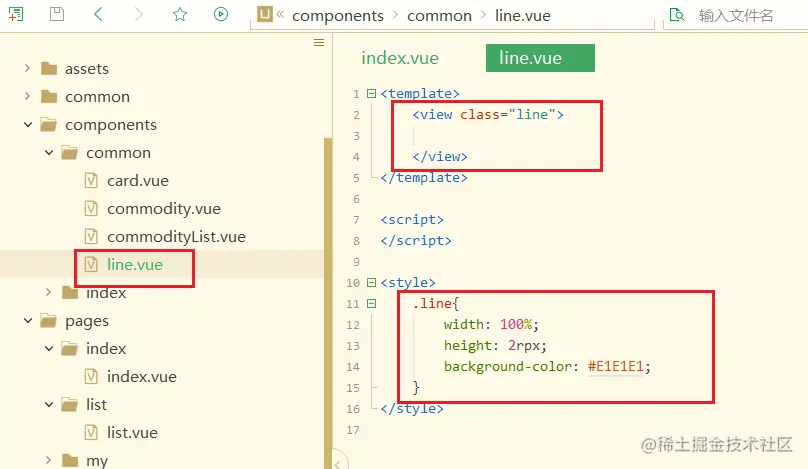This screenshot has width=808, height=469.
Task: Click line number 17 in gutter
Action: tap(353, 430)
